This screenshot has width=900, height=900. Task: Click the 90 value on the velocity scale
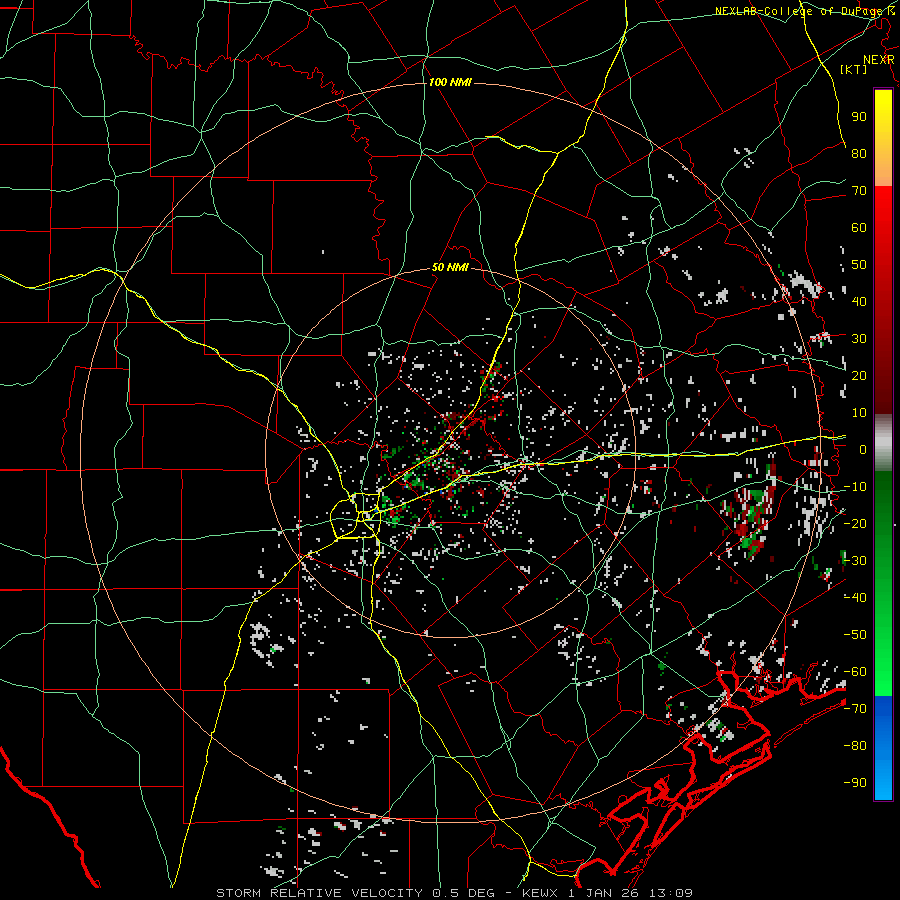pos(859,117)
